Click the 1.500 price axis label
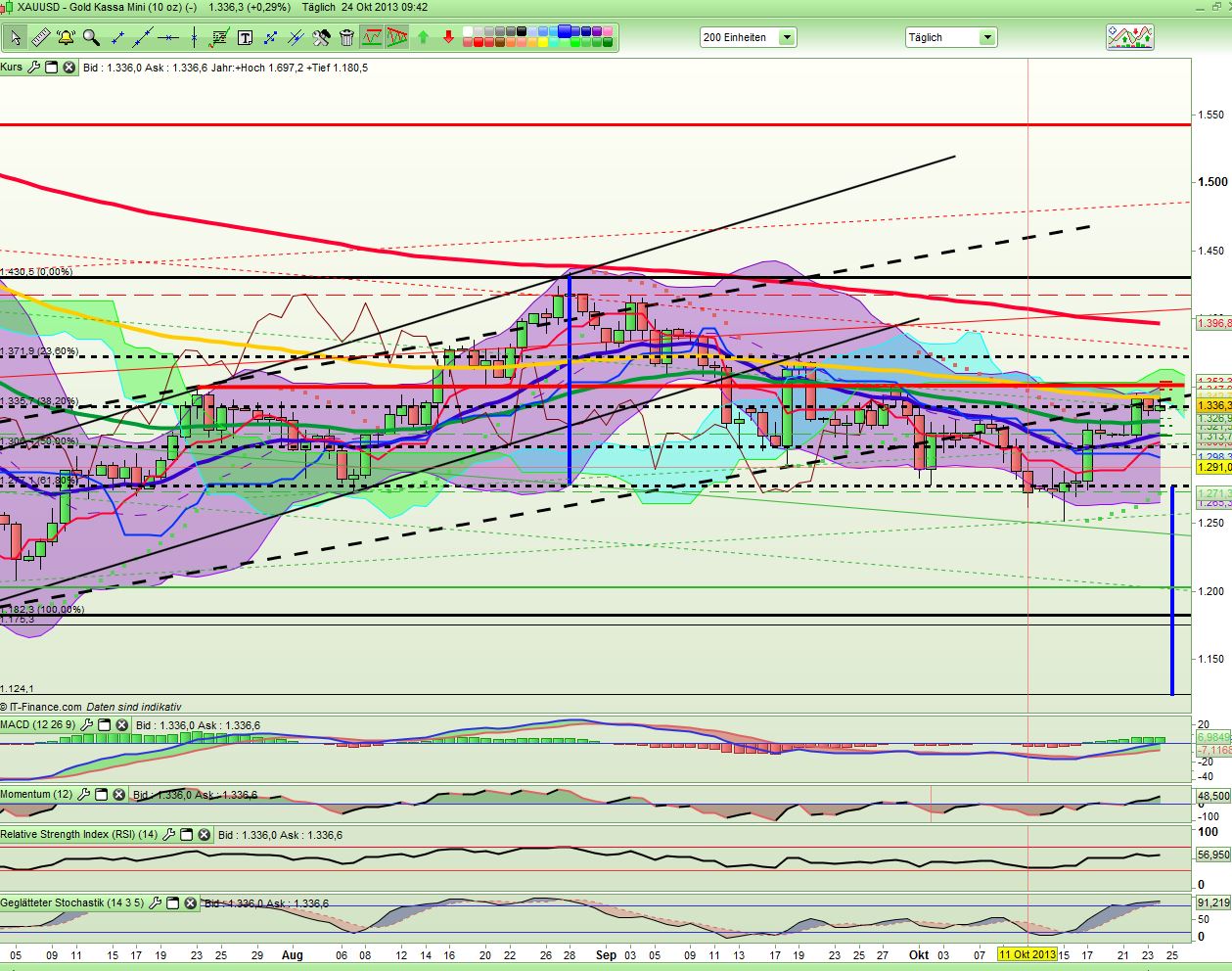Image resolution: width=1232 pixels, height=971 pixels. pos(1212,182)
